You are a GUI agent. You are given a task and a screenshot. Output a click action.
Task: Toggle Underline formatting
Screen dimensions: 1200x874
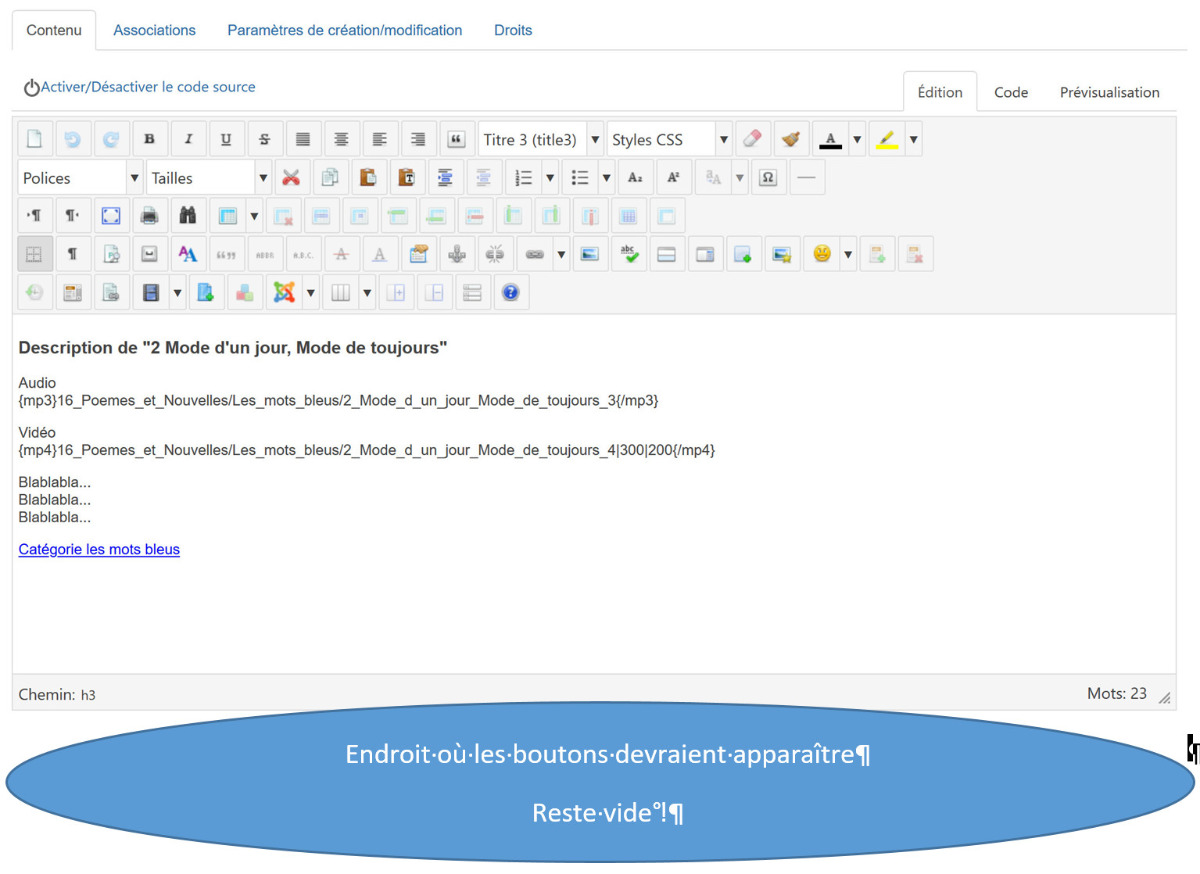pyautogui.click(x=226, y=139)
